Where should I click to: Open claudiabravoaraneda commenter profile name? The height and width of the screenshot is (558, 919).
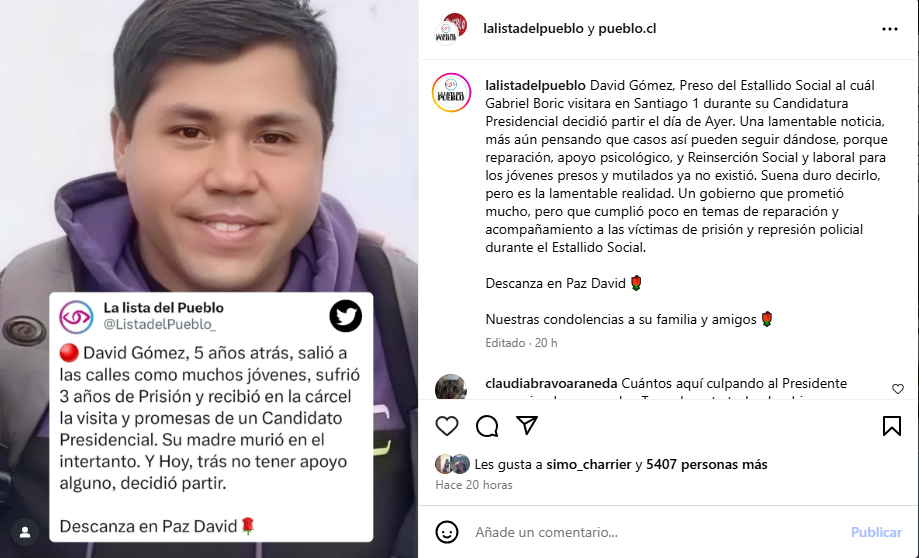point(551,383)
